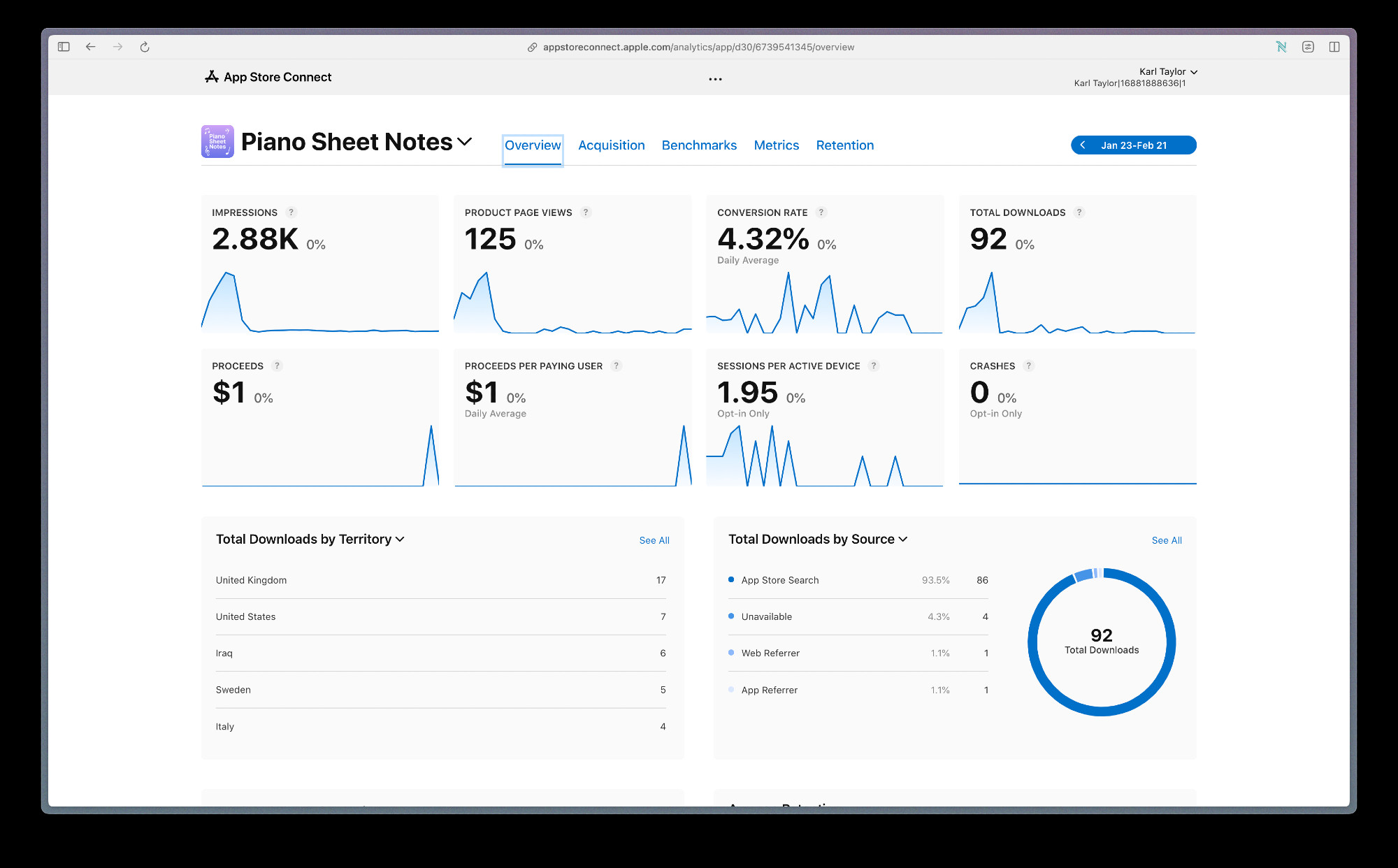This screenshot has width=1398, height=868.
Task: Select the Web Referrer source row
Action: pos(858,653)
